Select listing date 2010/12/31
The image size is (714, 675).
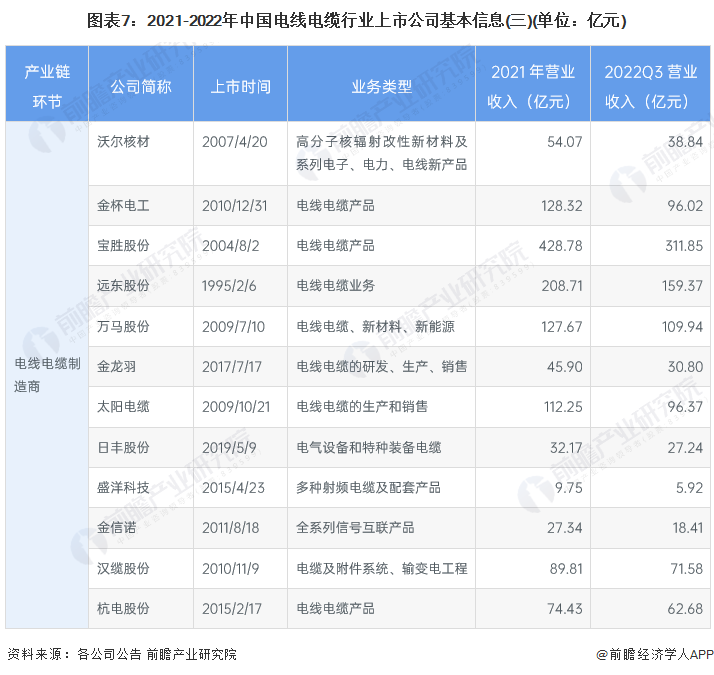click(235, 206)
